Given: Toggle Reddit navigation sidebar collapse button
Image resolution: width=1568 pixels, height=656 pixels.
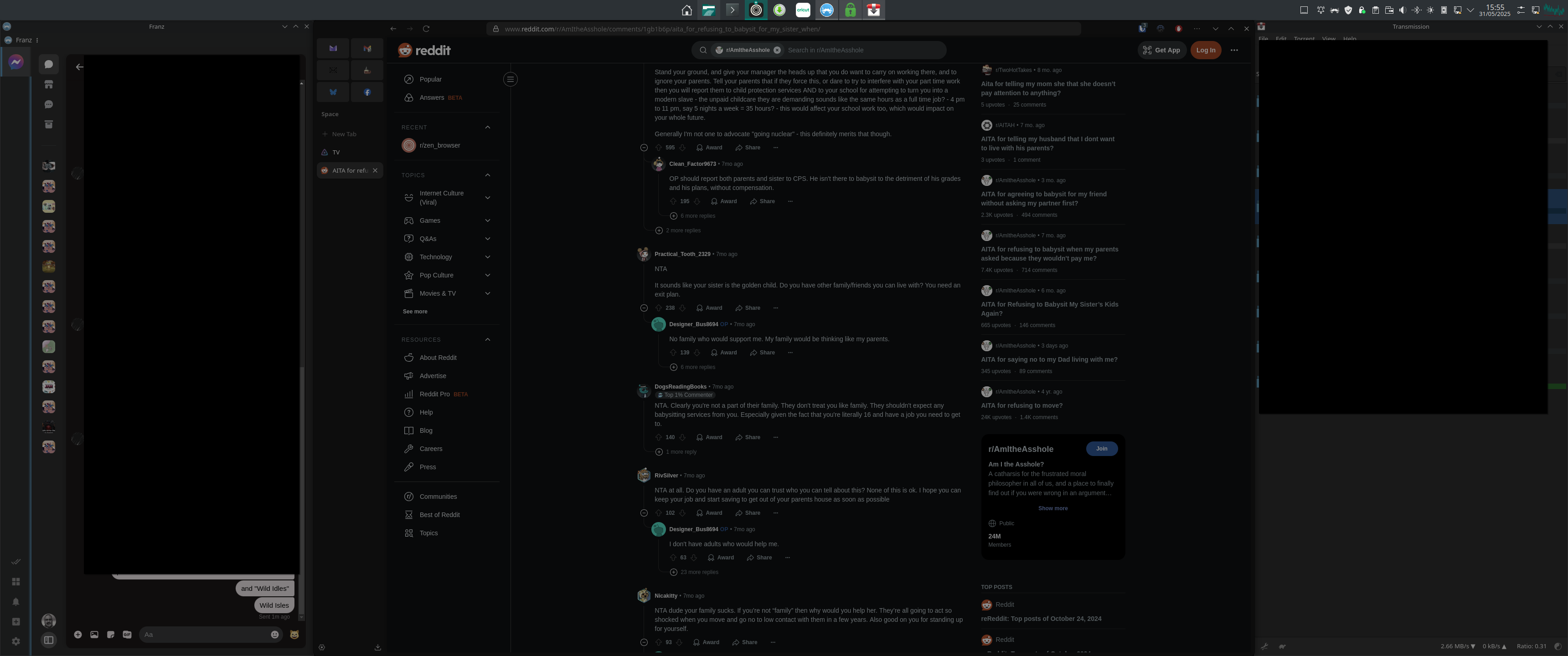Looking at the screenshot, I should click(x=510, y=79).
